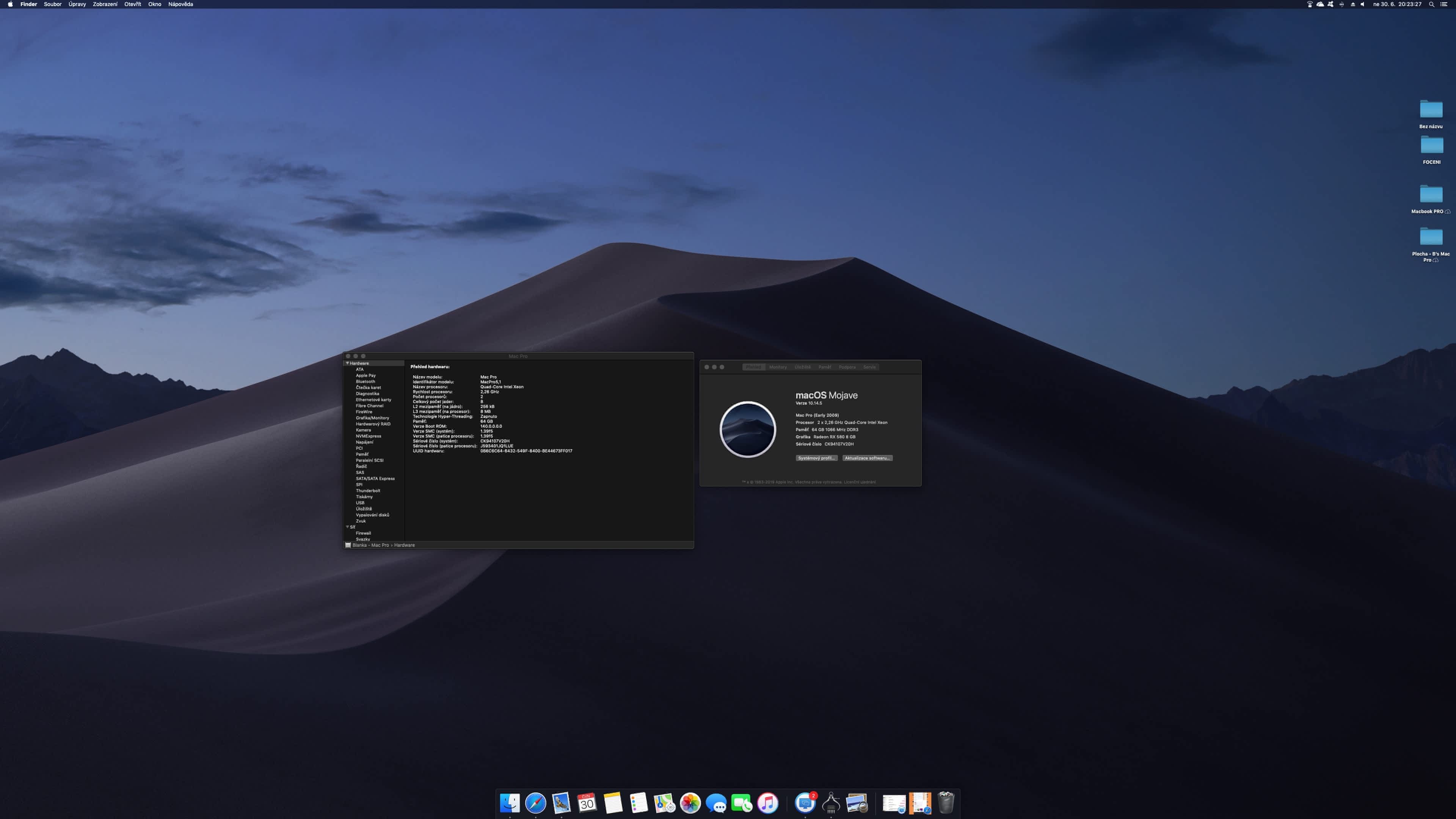Select Grafika/Monitory in the sidebar
Viewport: 1456px width, 819px height.
coord(372,418)
